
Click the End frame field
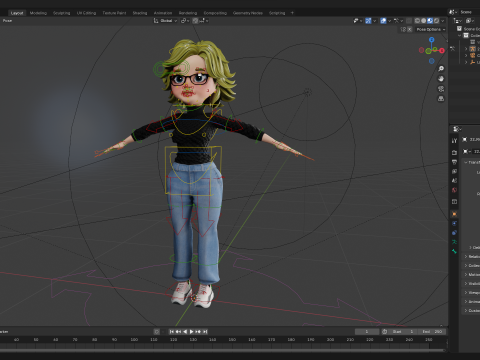432,332
